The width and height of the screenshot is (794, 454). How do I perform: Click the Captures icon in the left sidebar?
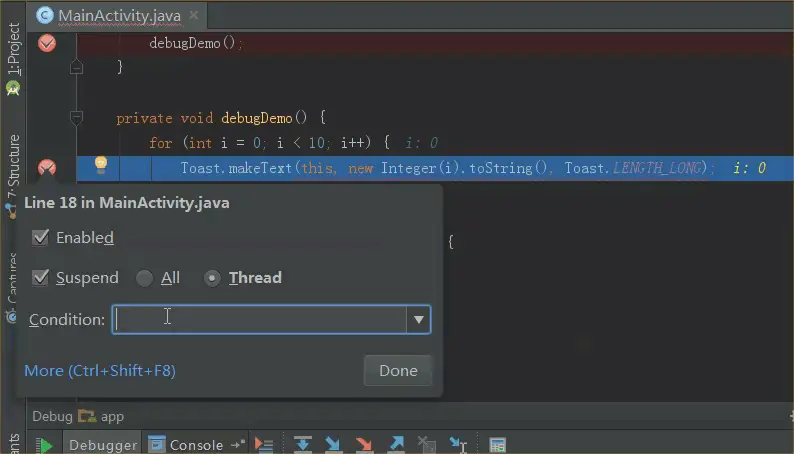point(11,317)
